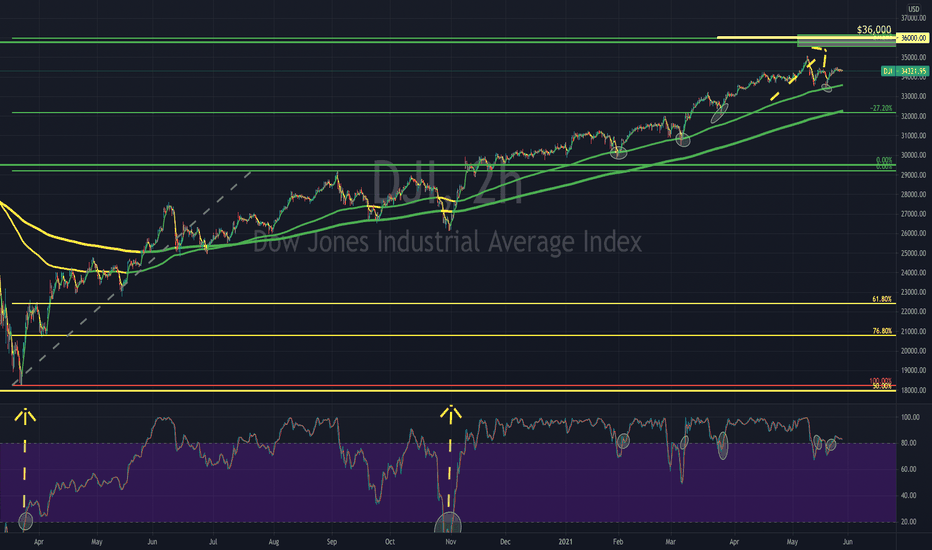This screenshot has width=932, height=550.
Task: Select the -27.20% Fibonacci level label
Action: [x=881, y=109]
